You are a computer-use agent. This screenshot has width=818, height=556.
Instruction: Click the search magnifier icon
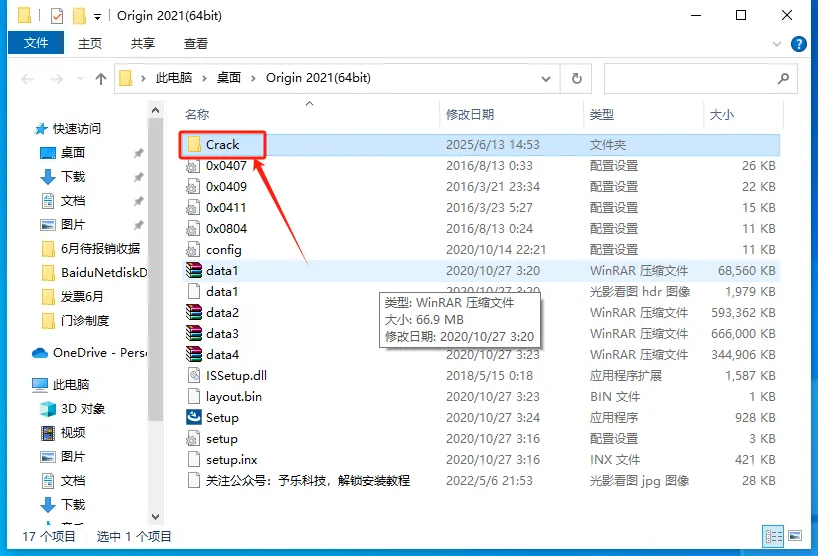coord(783,79)
